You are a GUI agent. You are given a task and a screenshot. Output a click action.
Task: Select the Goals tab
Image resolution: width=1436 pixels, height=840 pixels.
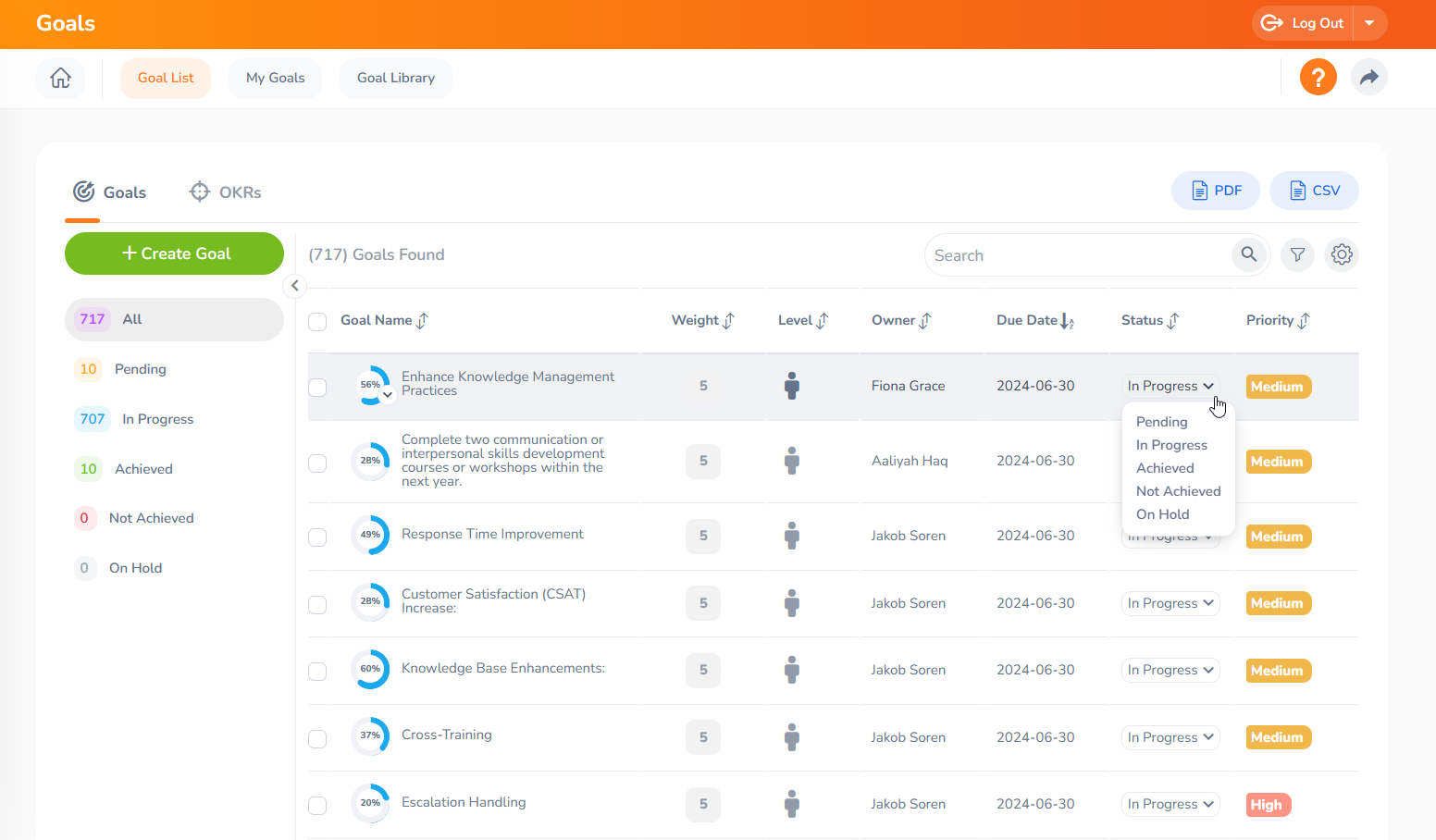(x=109, y=192)
